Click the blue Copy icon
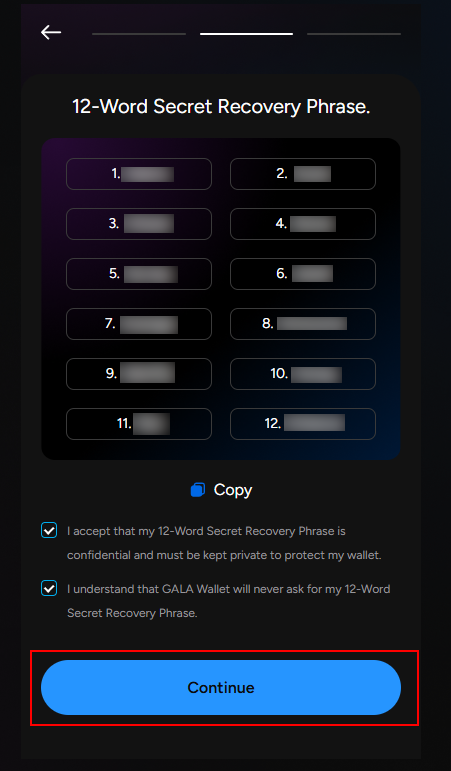451x771 pixels. pyautogui.click(x=198, y=490)
